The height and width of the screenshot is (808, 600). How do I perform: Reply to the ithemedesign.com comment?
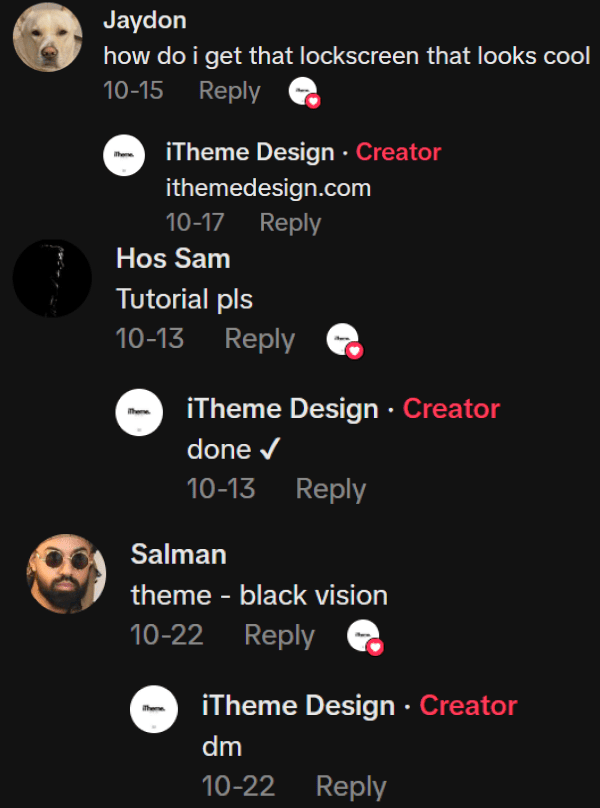click(290, 223)
